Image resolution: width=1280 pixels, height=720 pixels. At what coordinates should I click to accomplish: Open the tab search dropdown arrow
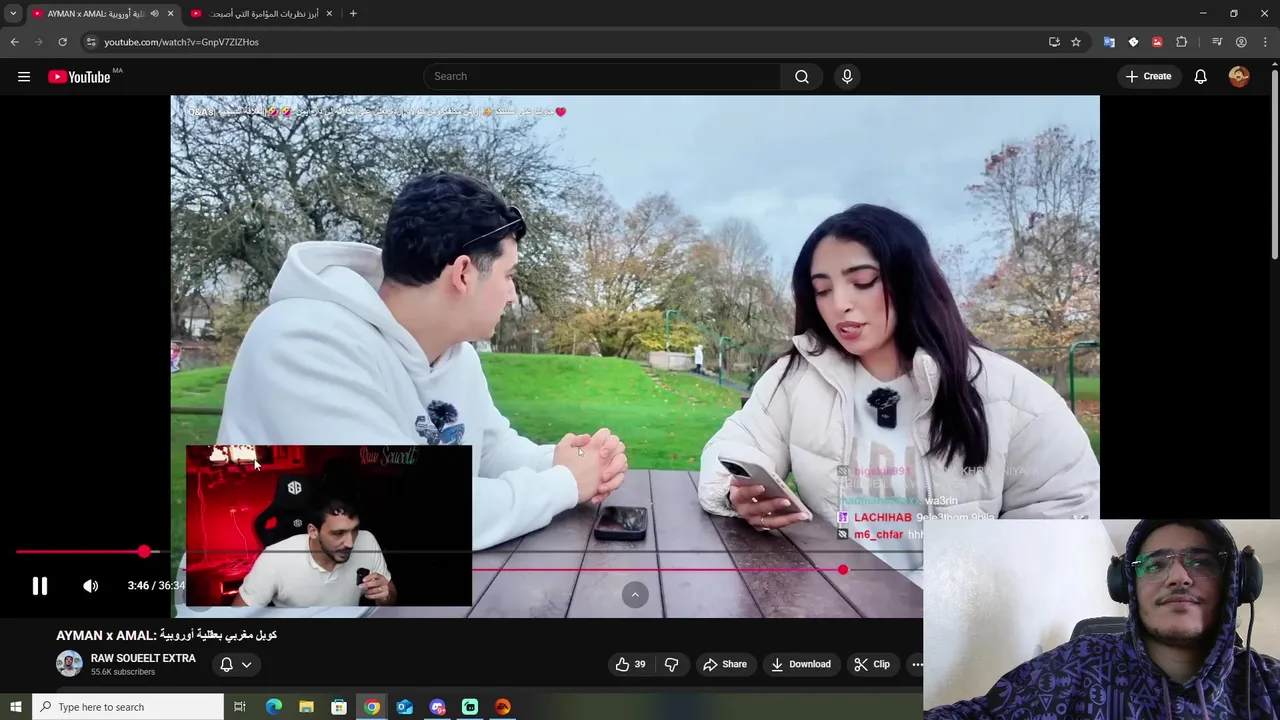[x=13, y=14]
